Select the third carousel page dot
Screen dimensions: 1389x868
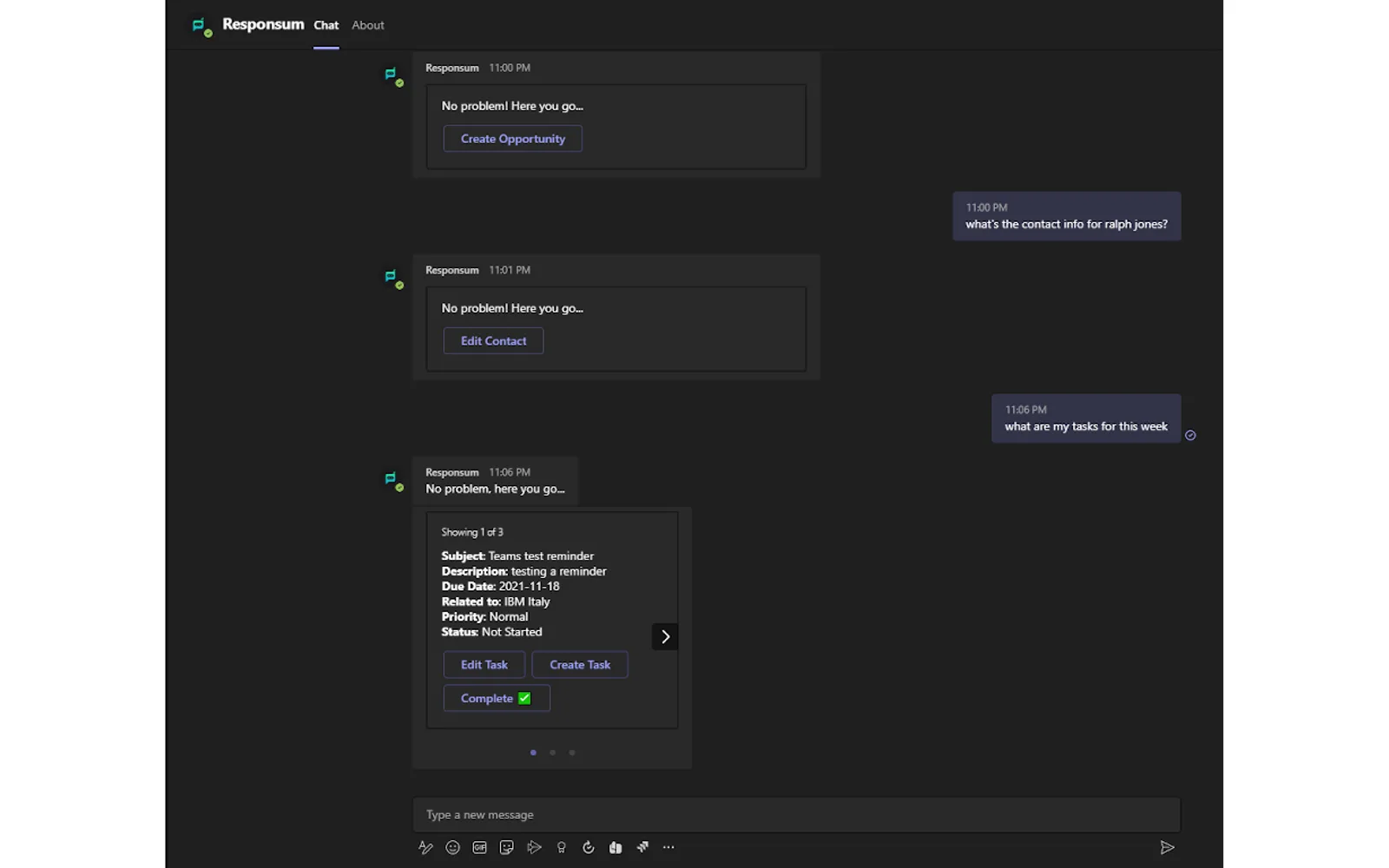[572, 753]
